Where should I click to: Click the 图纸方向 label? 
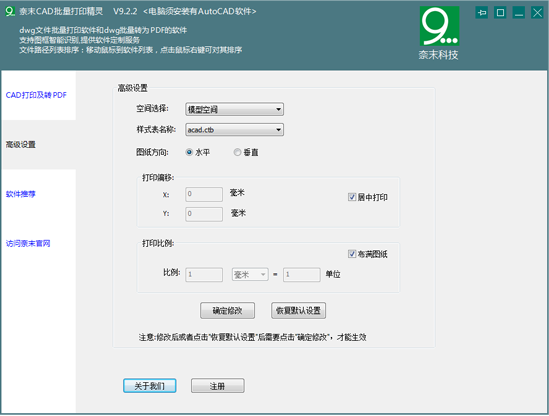[x=152, y=153]
